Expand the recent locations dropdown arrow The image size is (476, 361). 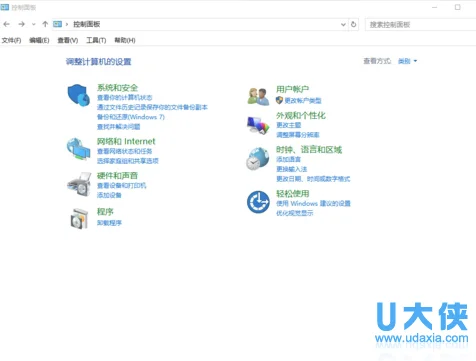33,24
